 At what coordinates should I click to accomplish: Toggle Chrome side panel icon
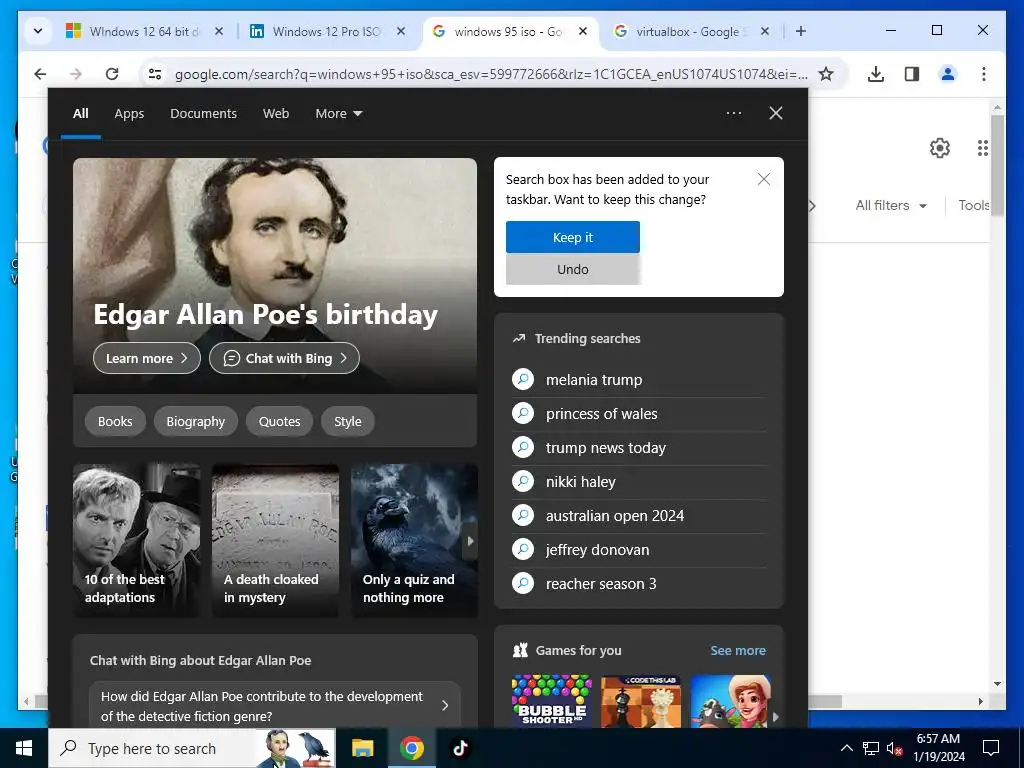[x=912, y=74]
